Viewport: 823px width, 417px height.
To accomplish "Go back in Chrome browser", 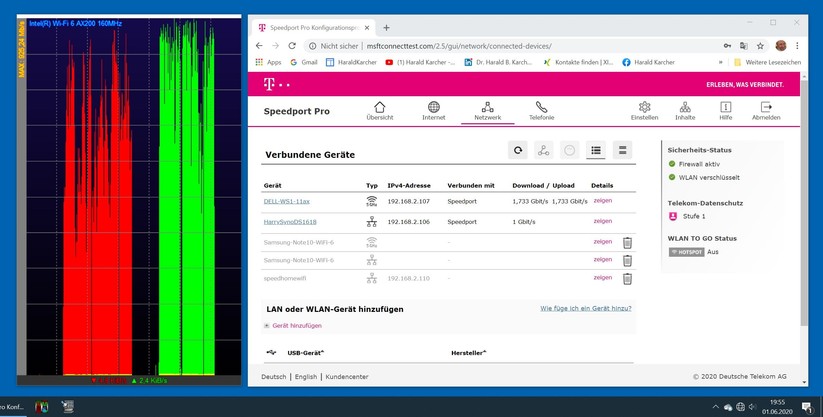I will [259, 46].
